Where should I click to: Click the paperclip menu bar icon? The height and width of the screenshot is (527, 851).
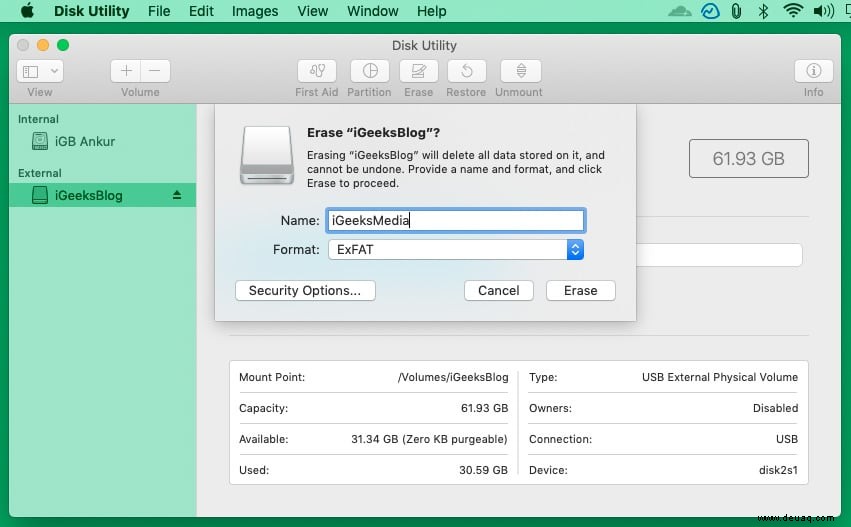736,11
